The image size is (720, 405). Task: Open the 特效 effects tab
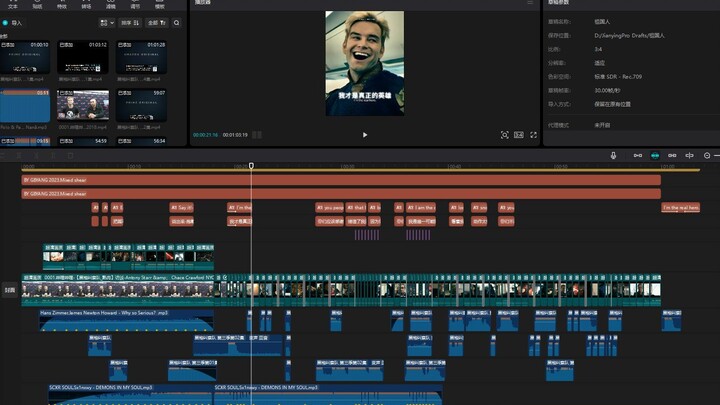tap(62, 5)
